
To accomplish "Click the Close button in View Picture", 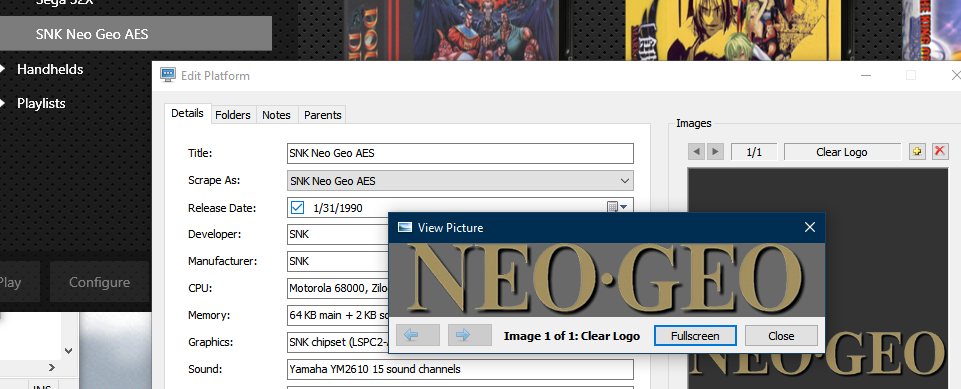I will 781,336.
